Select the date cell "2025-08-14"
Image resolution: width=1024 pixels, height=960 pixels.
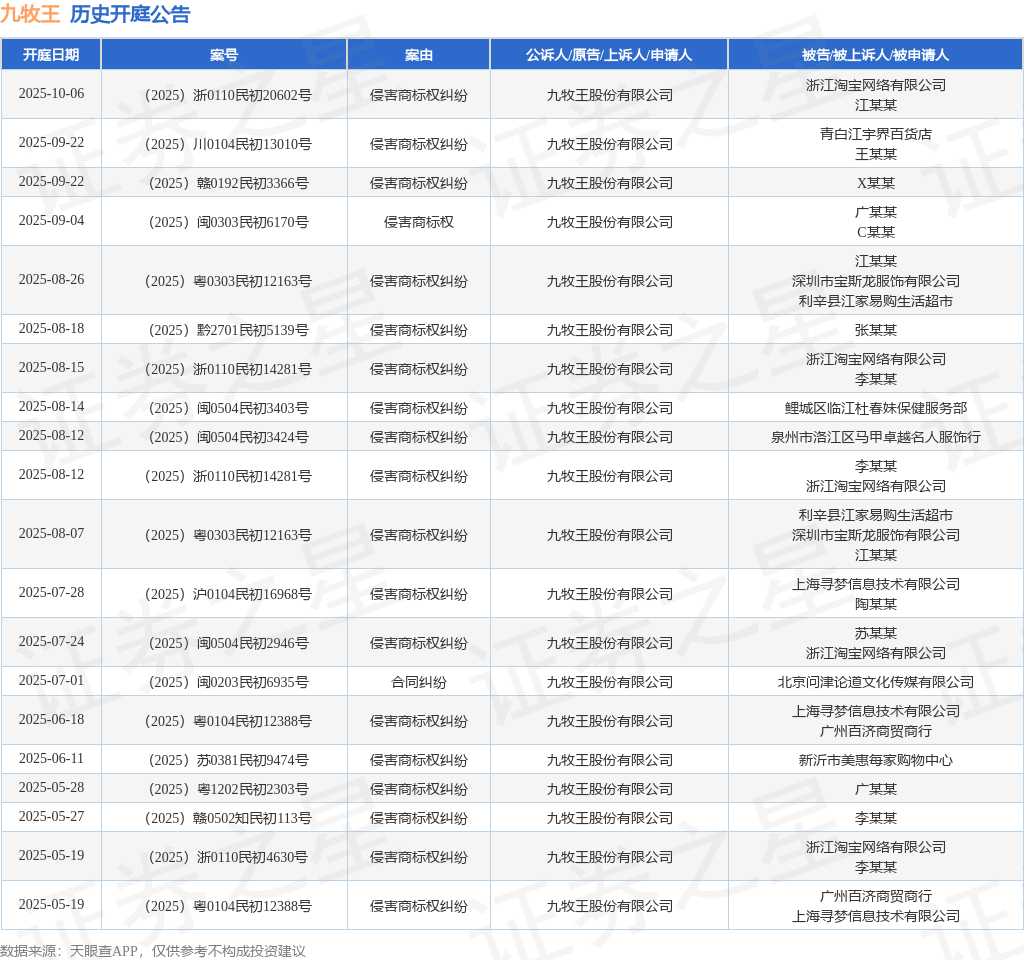tap(51, 407)
